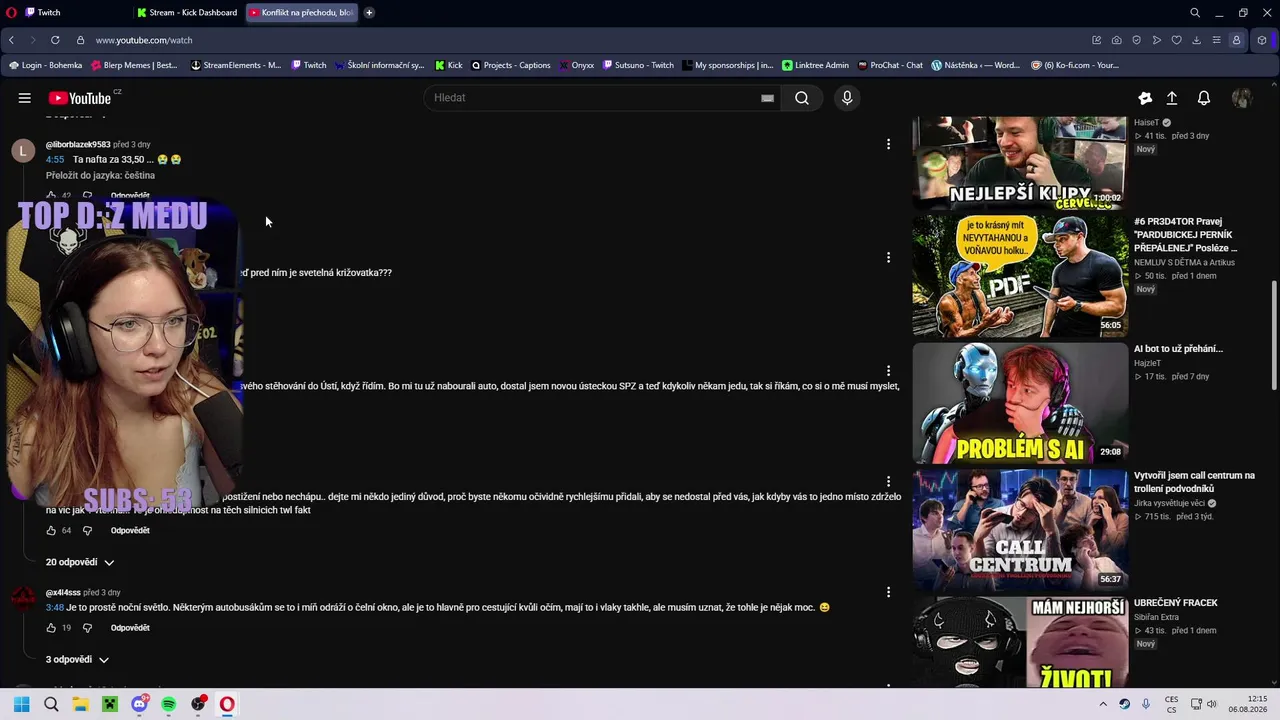Expand 3 odpovědi replies

(77, 660)
